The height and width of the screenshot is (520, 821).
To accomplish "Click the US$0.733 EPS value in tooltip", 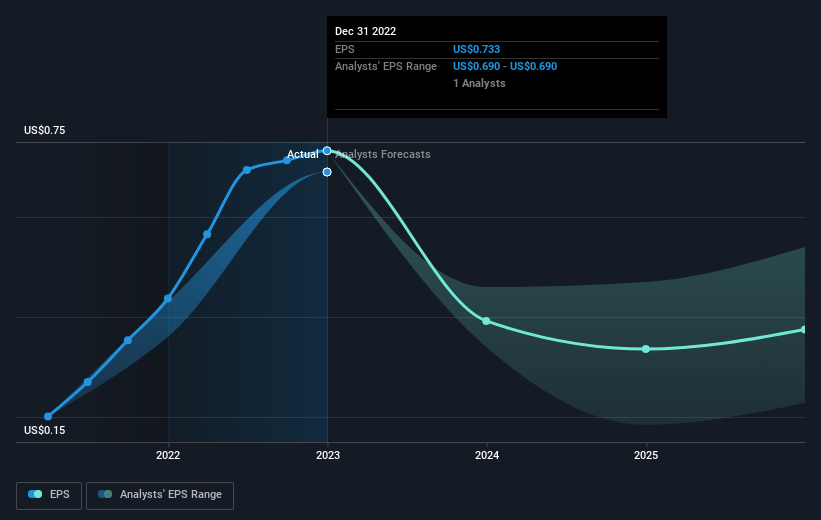I will click(x=476, y=49).
